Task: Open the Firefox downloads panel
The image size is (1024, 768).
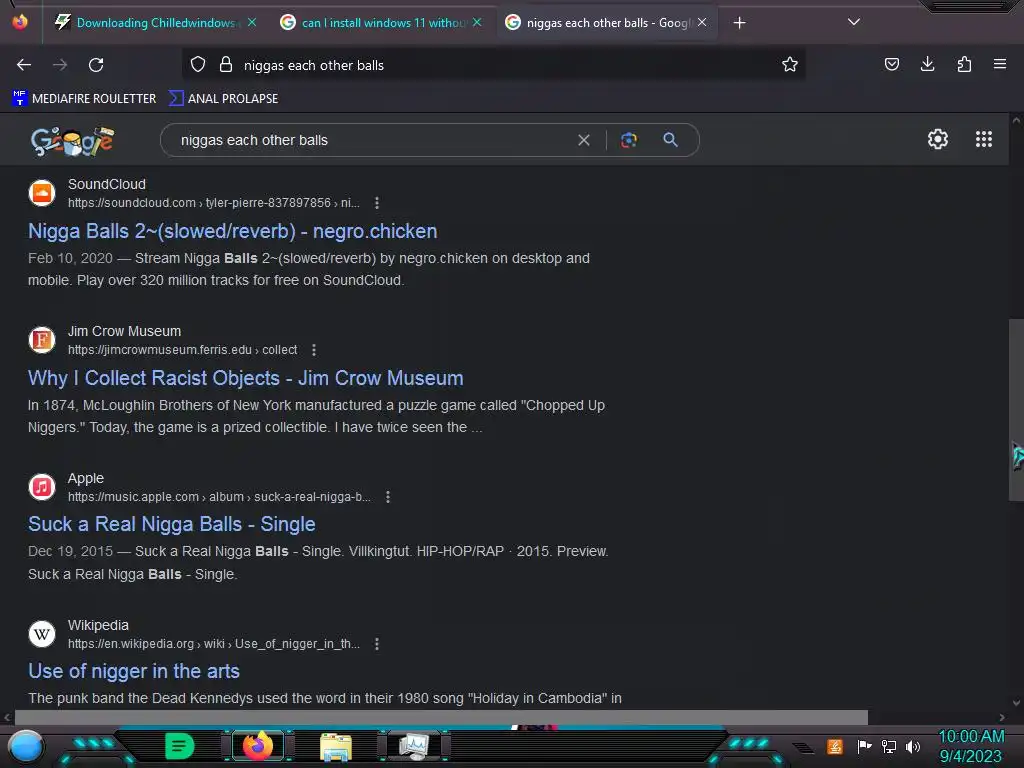Action: coord(927,64)
